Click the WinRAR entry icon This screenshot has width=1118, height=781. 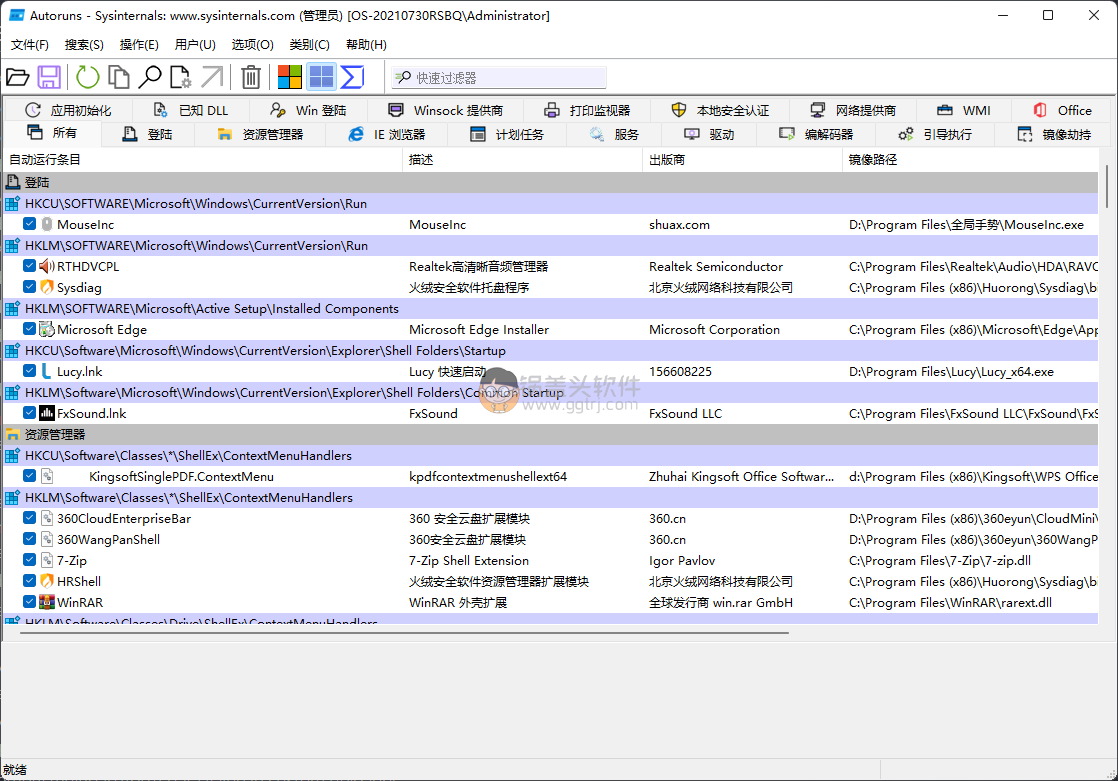47,603
